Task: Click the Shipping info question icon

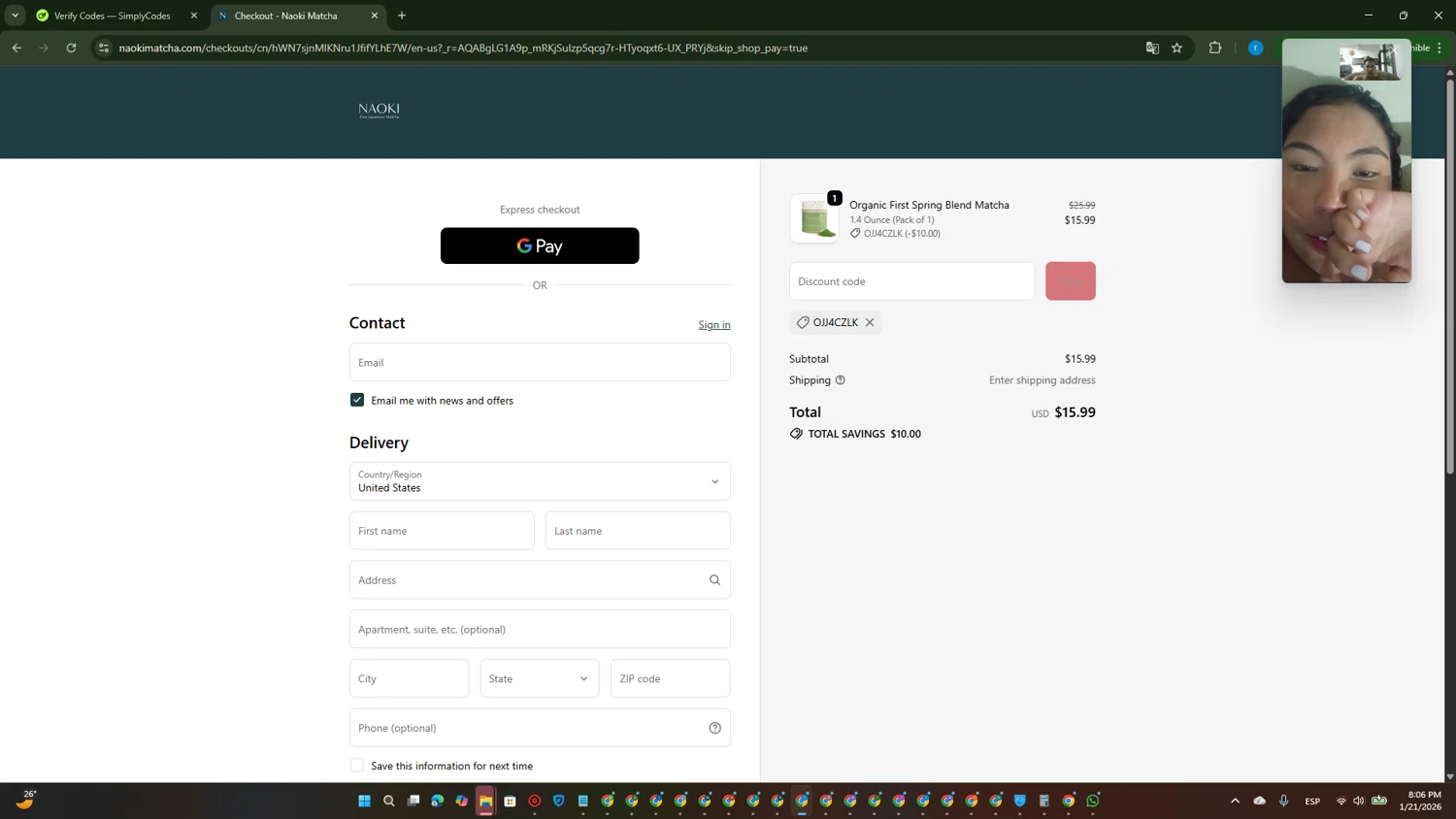Action: [x=841, y=380]
